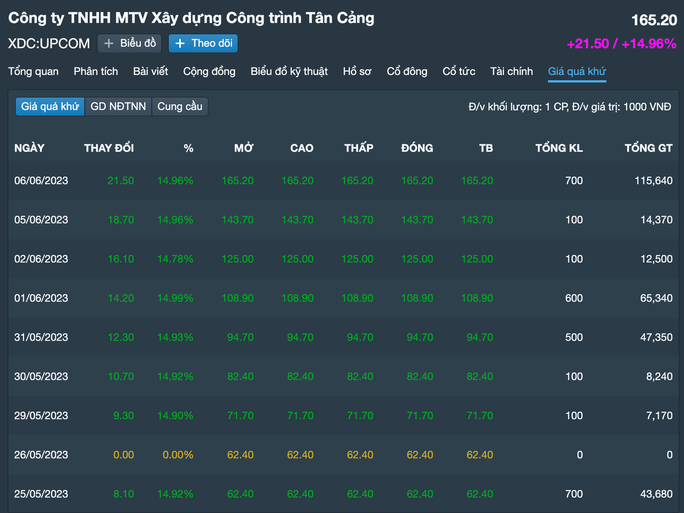
Task: Select the 05/06/2023 date cell
Action: [x=41, y=220]
